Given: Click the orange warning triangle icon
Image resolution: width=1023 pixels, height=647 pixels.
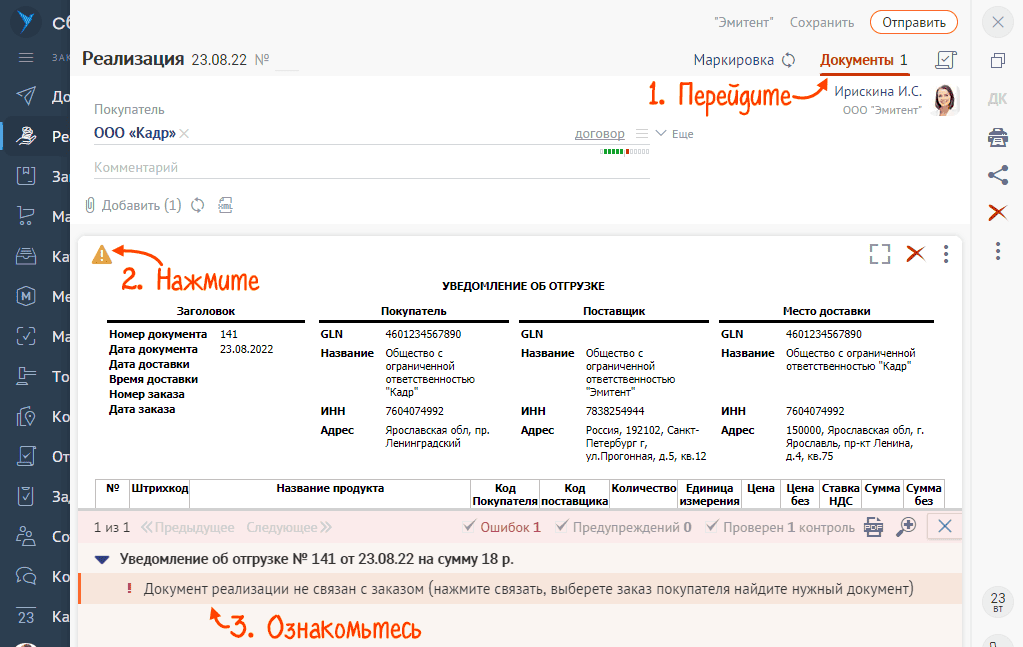Looking at the screenshot, I should point(102,254).
